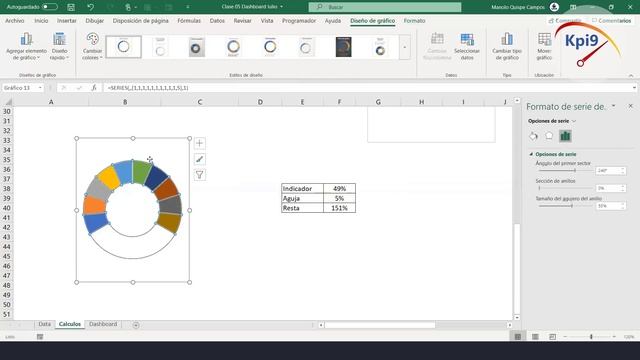The height and width of the screenshot is (360, 640).
Task: Open Fill and Line paint bucket tab
Action: [533, 136]
